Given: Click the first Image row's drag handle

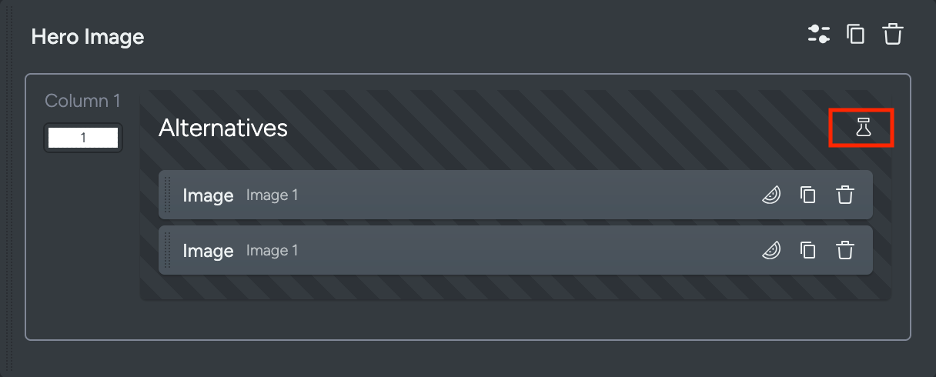Looking at the screenshot, I should tap(168, 195).
